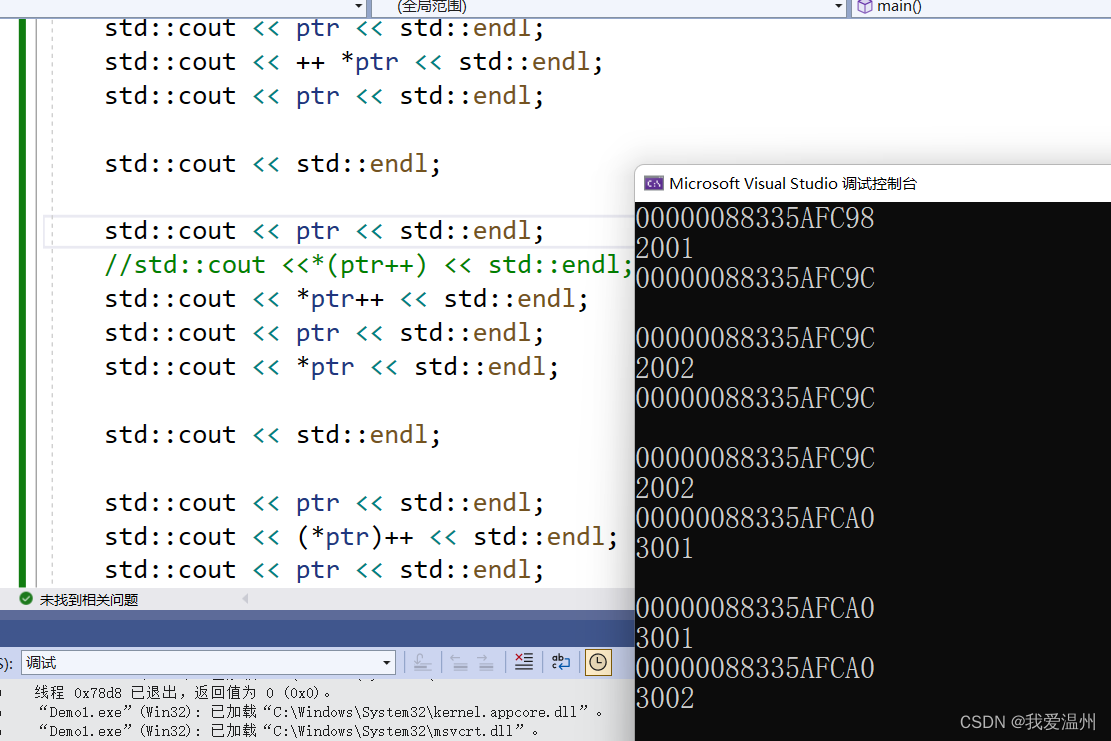
Task: Go to next message in output
Action: click(485, 662)
